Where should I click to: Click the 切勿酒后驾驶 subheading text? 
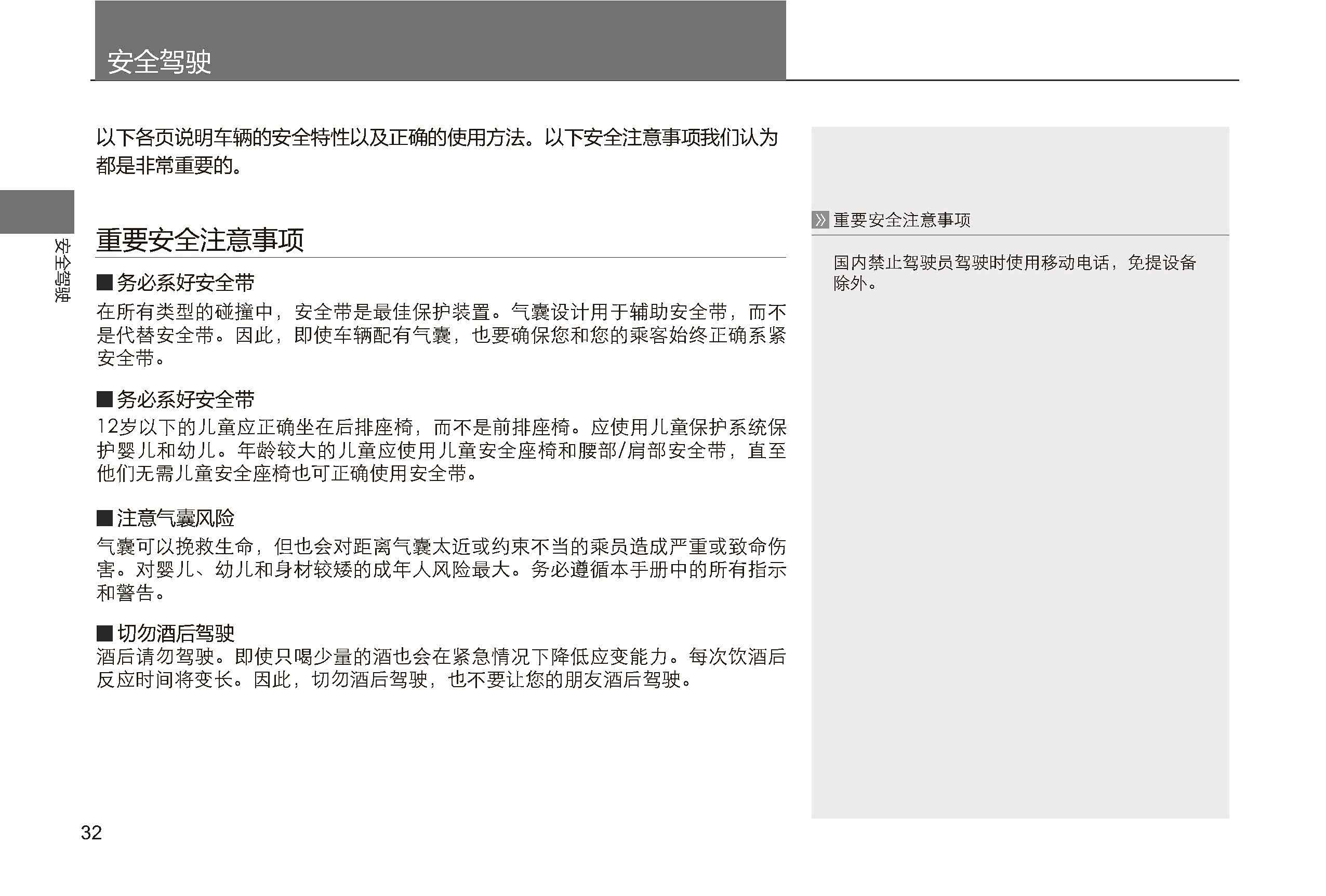pos(176,633)
